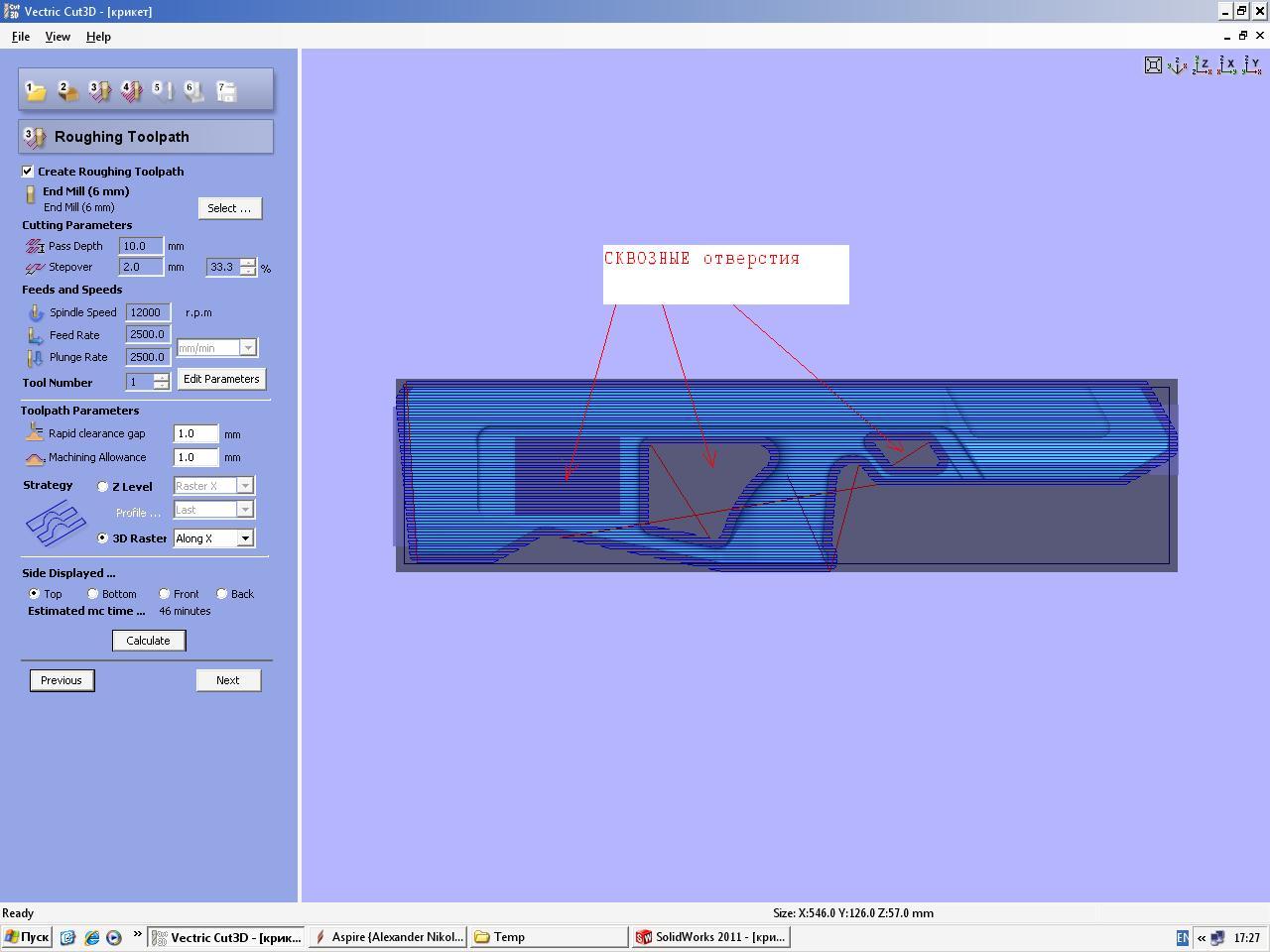Adjust the Tool Number spinner
This screenshot has height=952, width=1270.
click(161, 382)
